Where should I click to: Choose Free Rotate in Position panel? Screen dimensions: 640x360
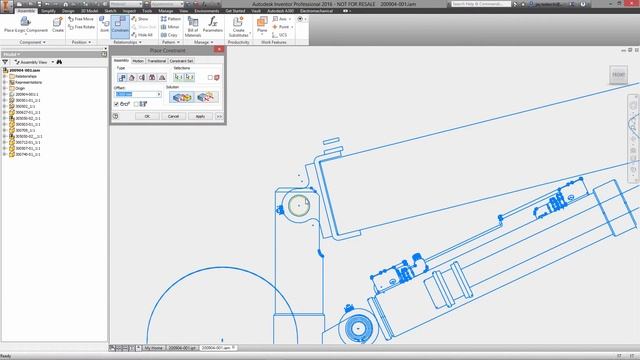coord(82,27)
